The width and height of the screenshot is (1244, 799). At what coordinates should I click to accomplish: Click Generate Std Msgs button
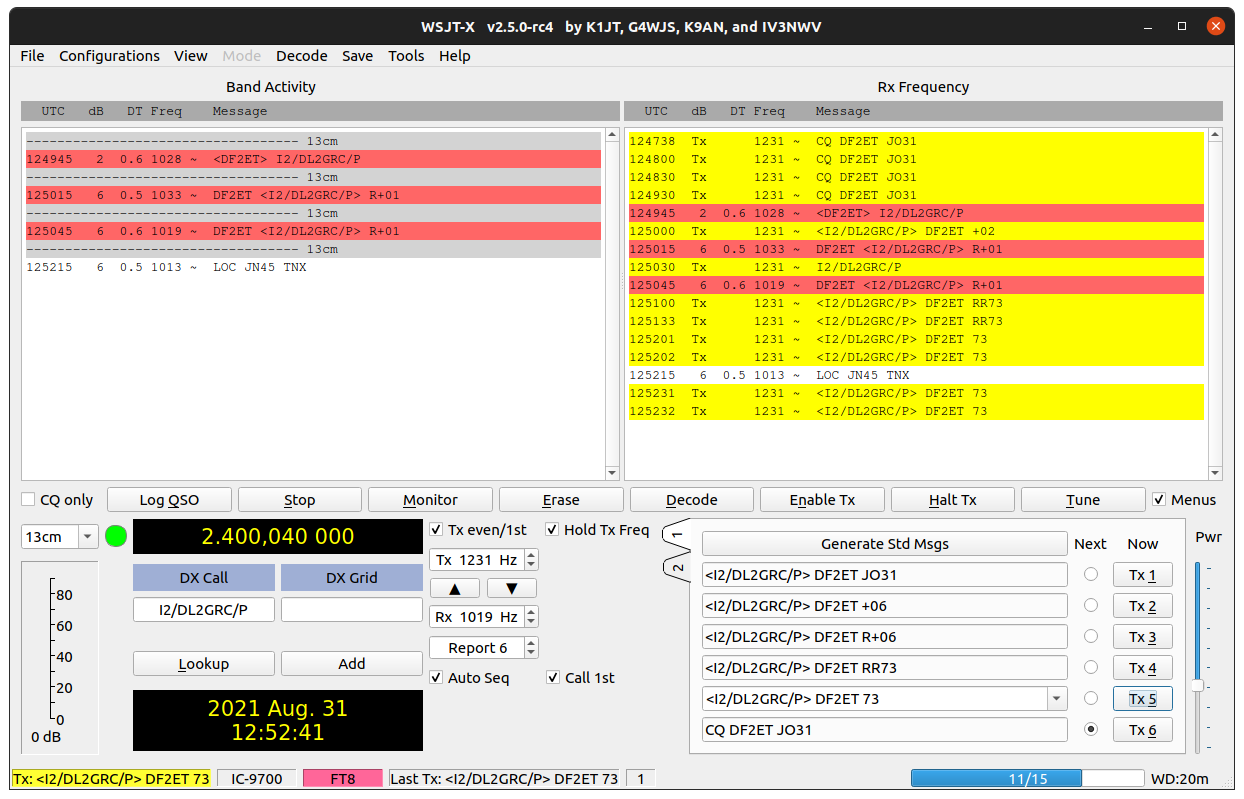(884, 544)
